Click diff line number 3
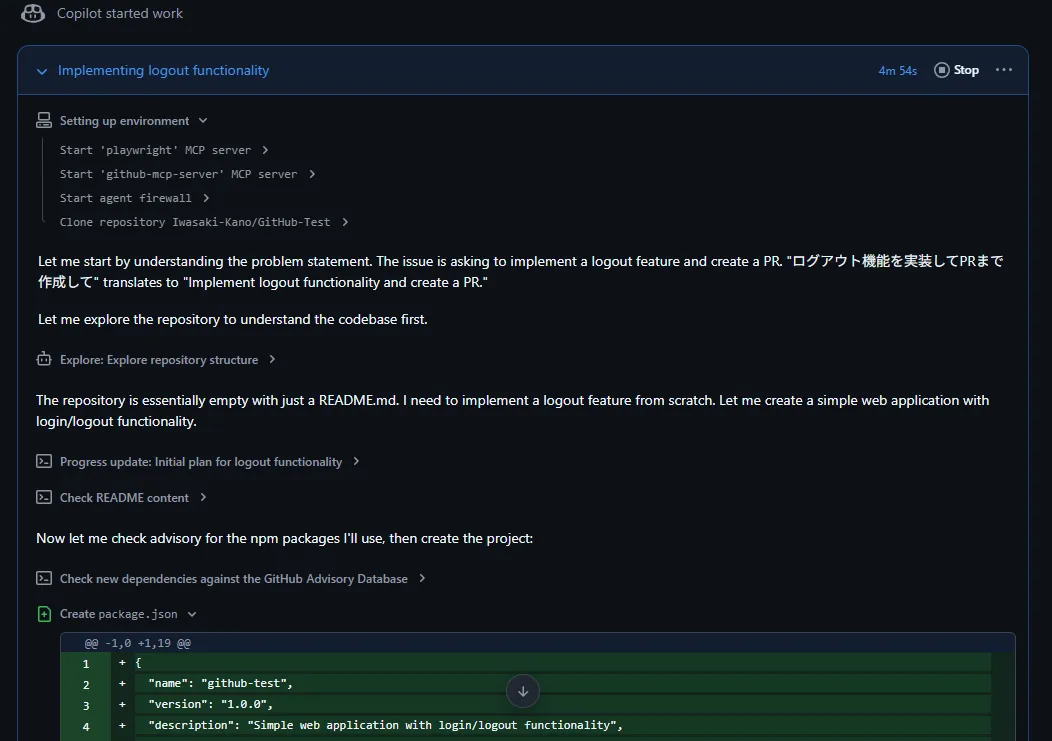Viewport: 1052px width, 741px height. click(86, 705)
